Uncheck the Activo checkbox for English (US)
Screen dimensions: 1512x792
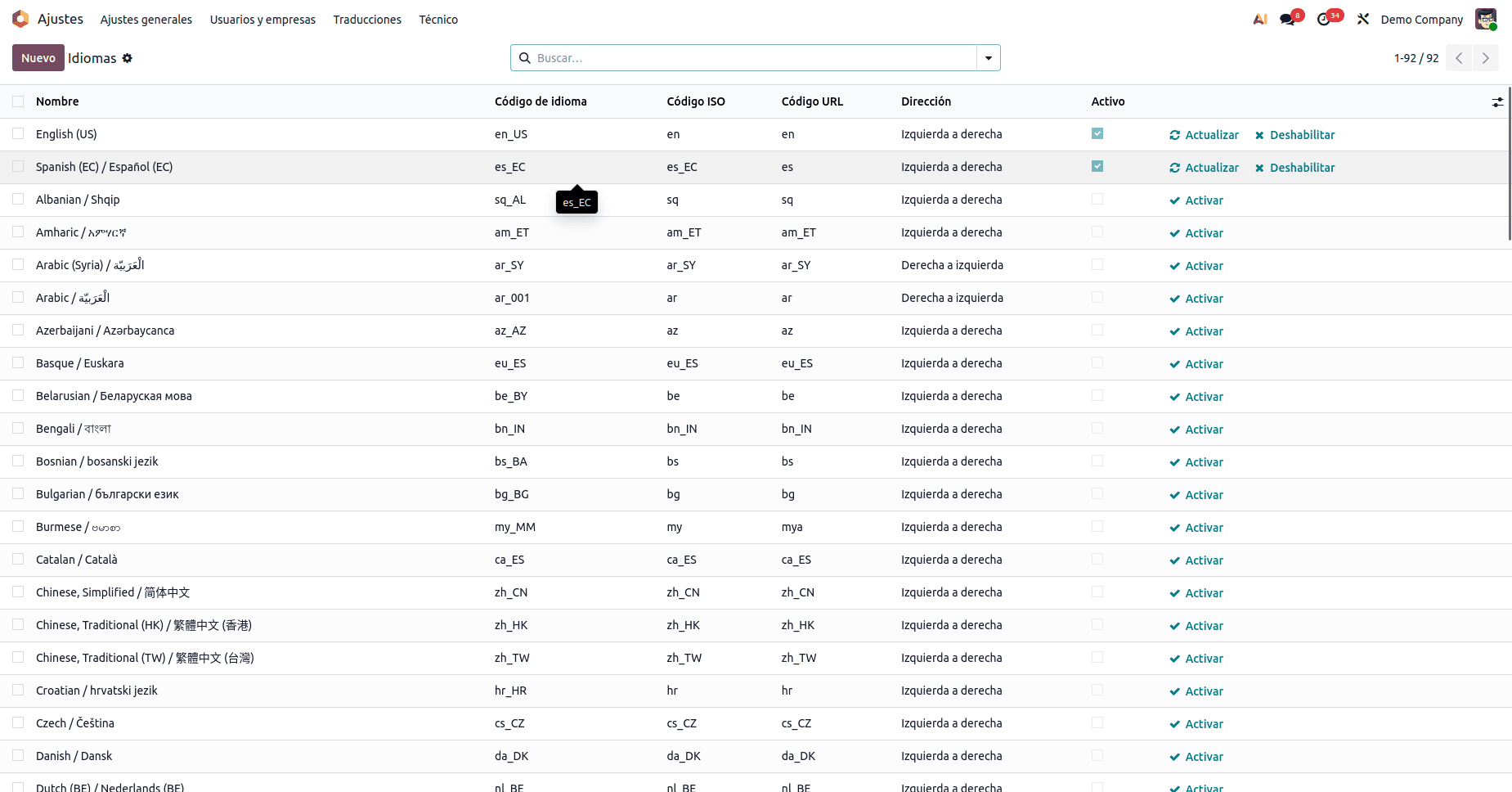click(1097, 133)
